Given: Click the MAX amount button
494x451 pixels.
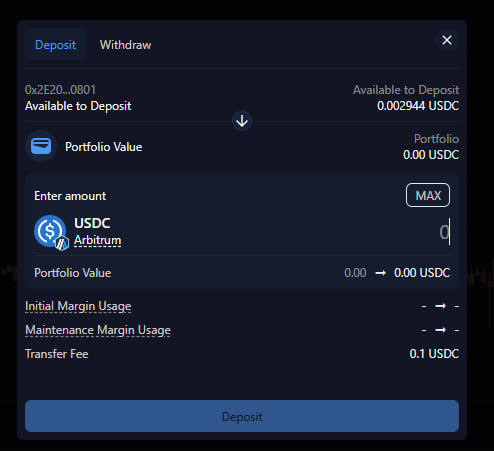Looking at the screenshot, I should pyautogui.click(x=428, y=195).
